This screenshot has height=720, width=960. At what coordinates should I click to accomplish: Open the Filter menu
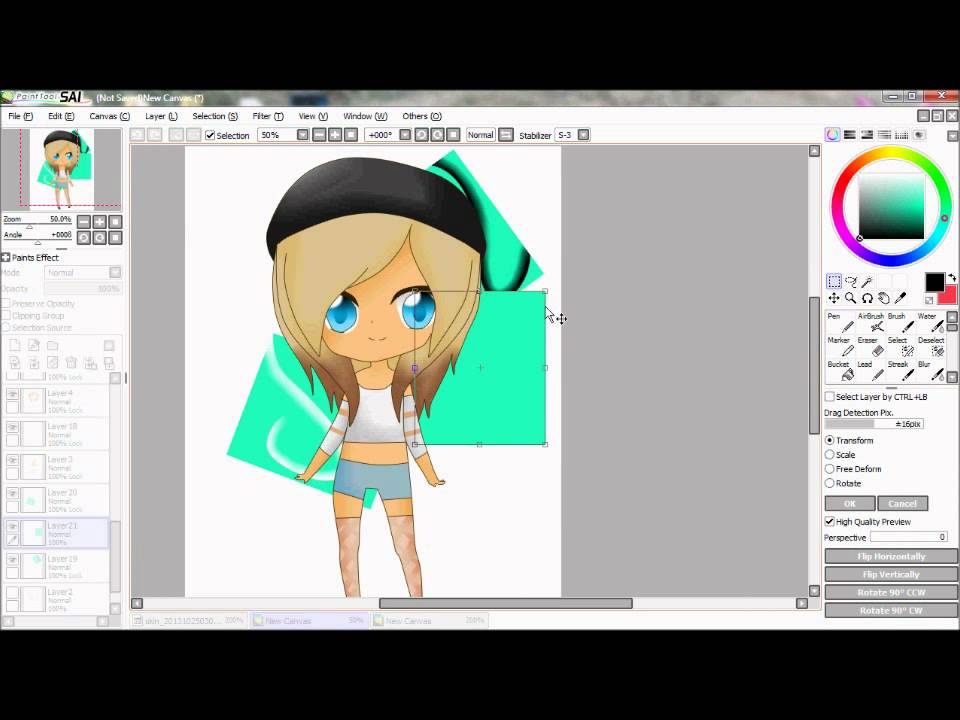[261, 115]
